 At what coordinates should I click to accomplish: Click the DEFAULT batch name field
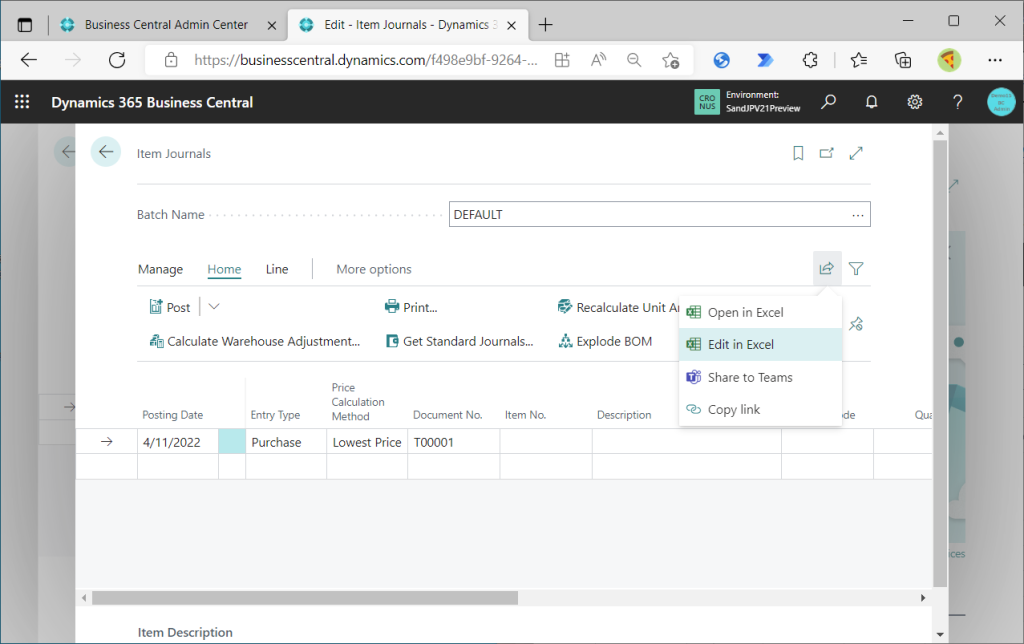pyautogui.click(x=660, y=214)
